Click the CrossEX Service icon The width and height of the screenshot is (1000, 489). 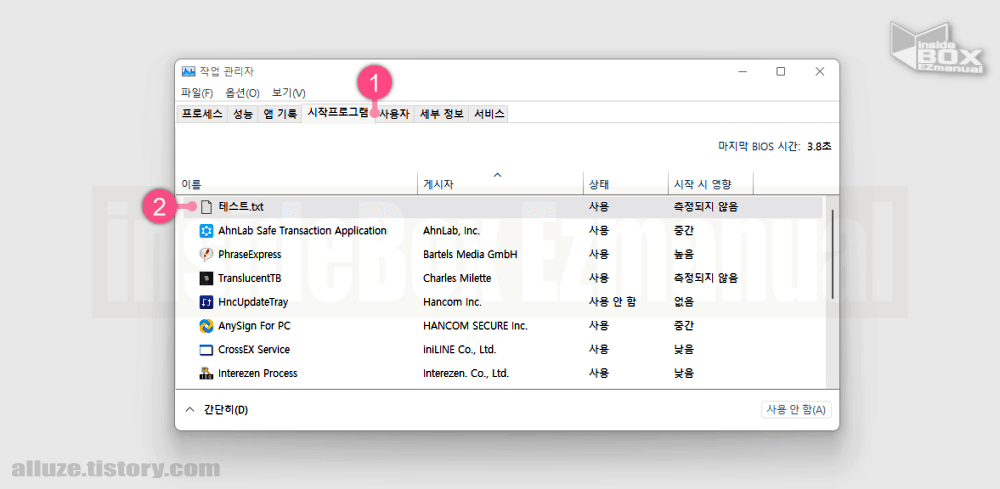(x=205, y=350)
